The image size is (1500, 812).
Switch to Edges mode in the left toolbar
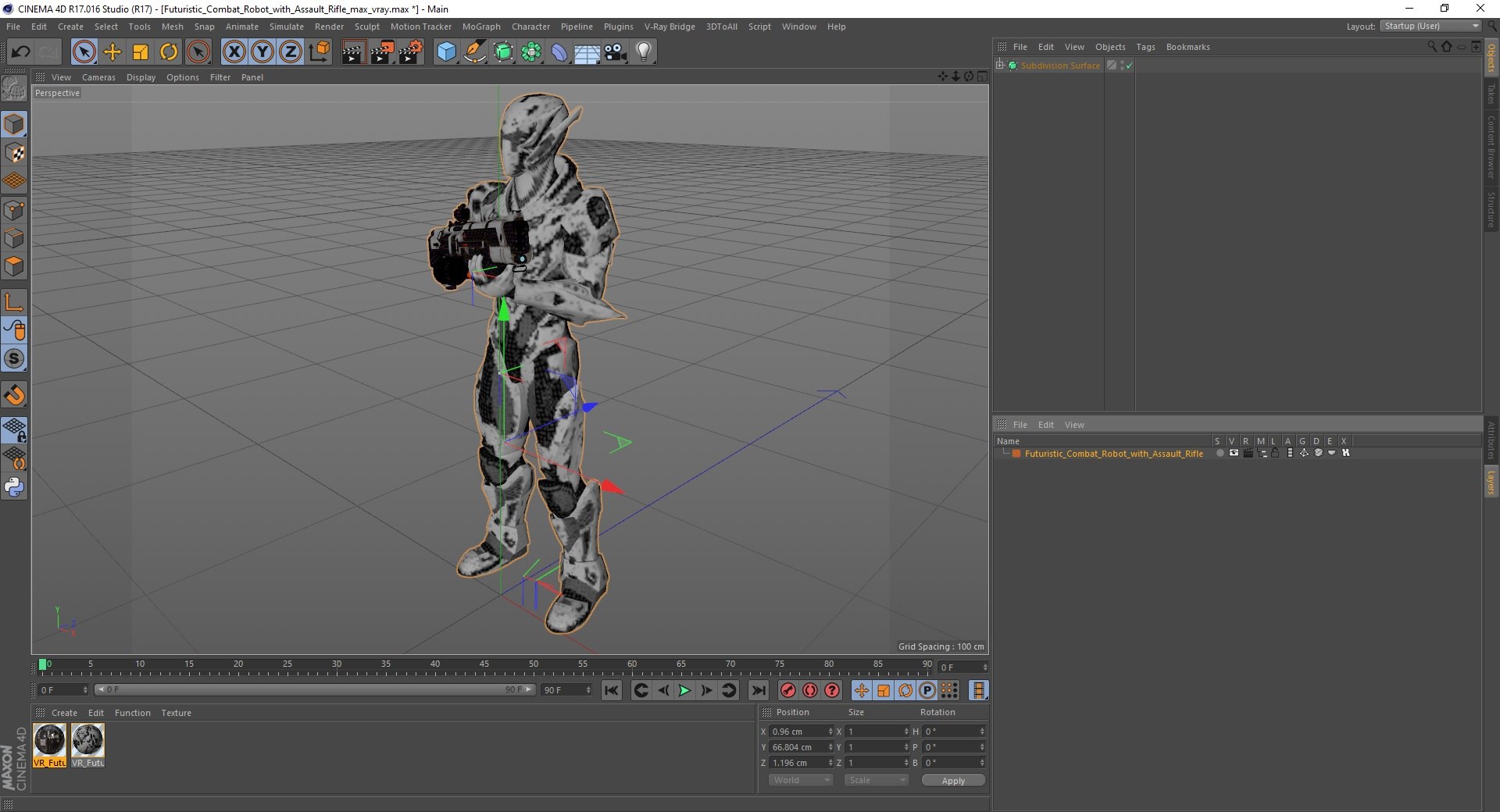point(14,238)
